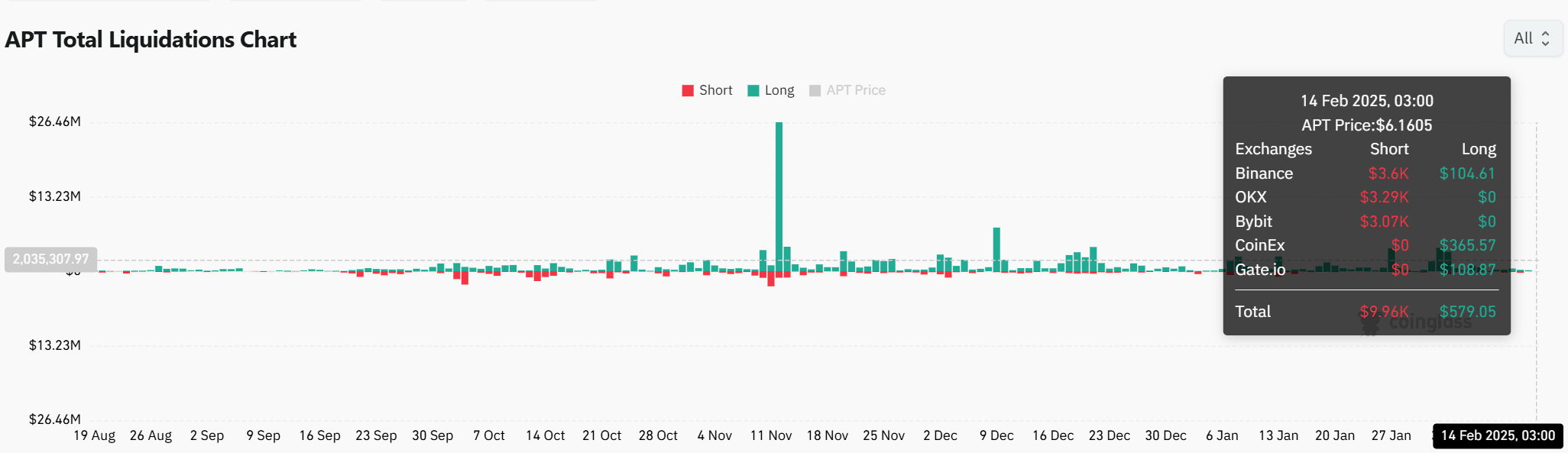Click the 2,035,307.97 crosshair value label

(50, 259)
